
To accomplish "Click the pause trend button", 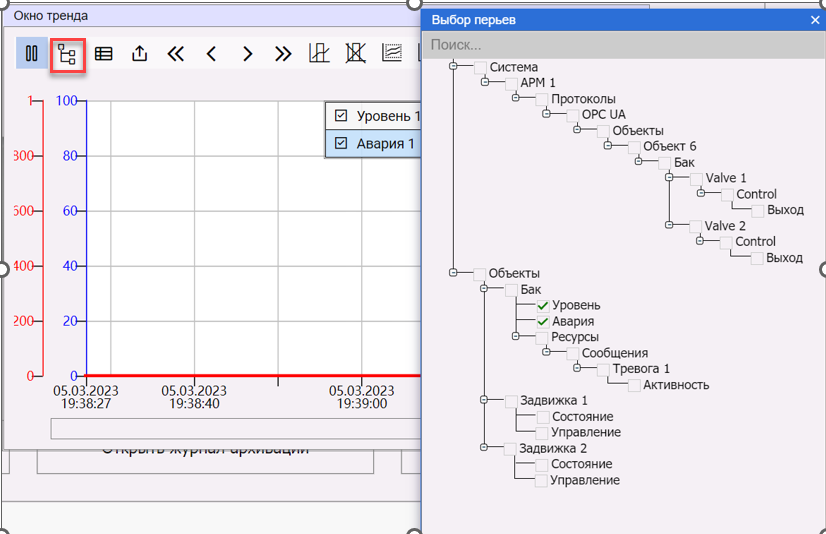I will pyautogui.click(x=32, y=54).
